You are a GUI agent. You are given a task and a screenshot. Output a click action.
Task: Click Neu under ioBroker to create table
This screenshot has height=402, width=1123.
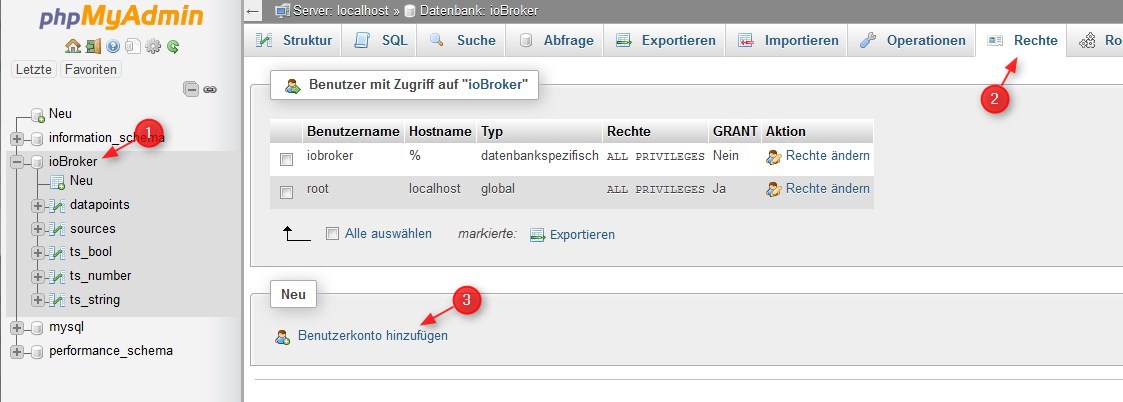tap(81, 181)
